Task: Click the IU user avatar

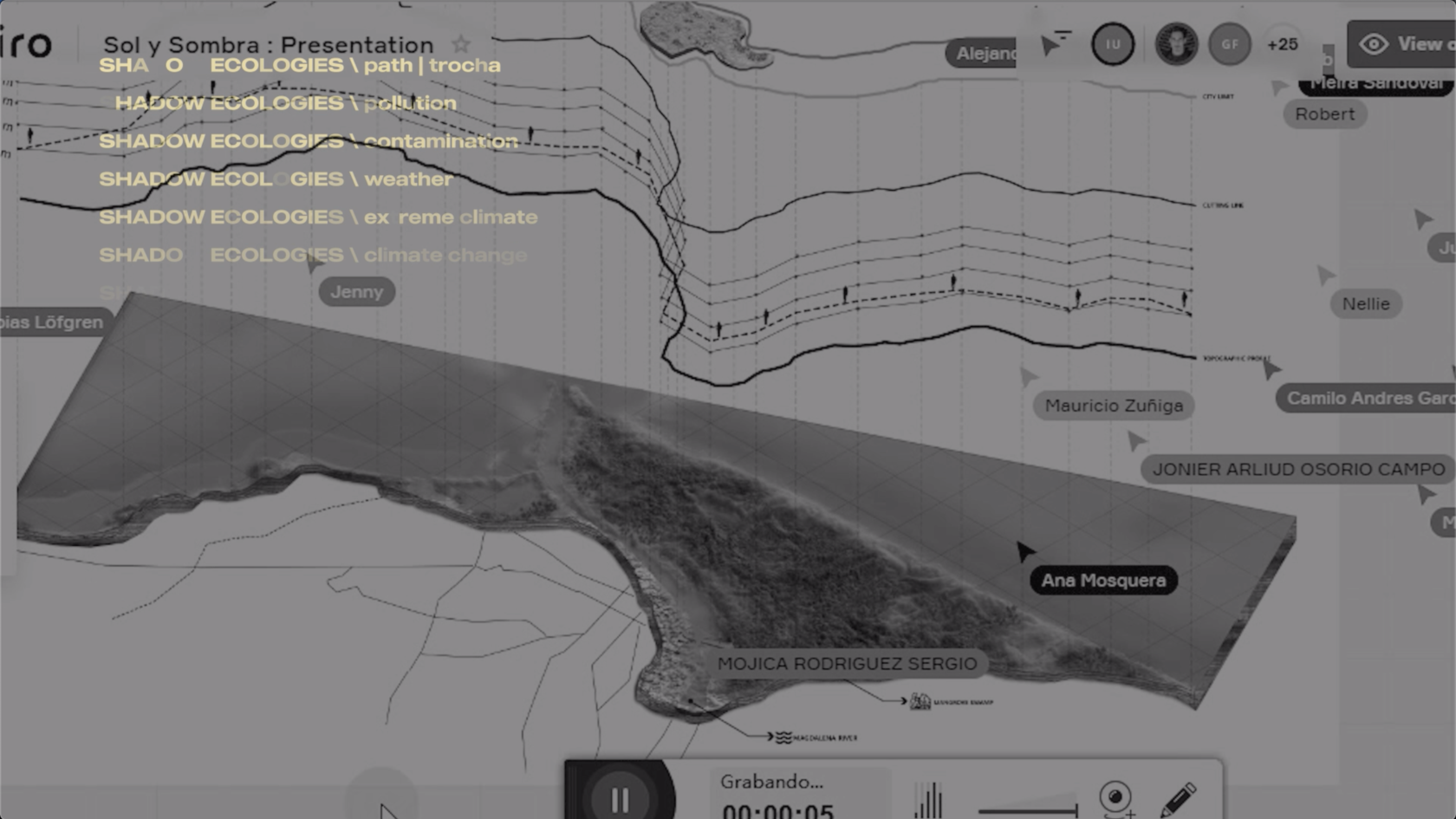Action: tap(1113, 44)
